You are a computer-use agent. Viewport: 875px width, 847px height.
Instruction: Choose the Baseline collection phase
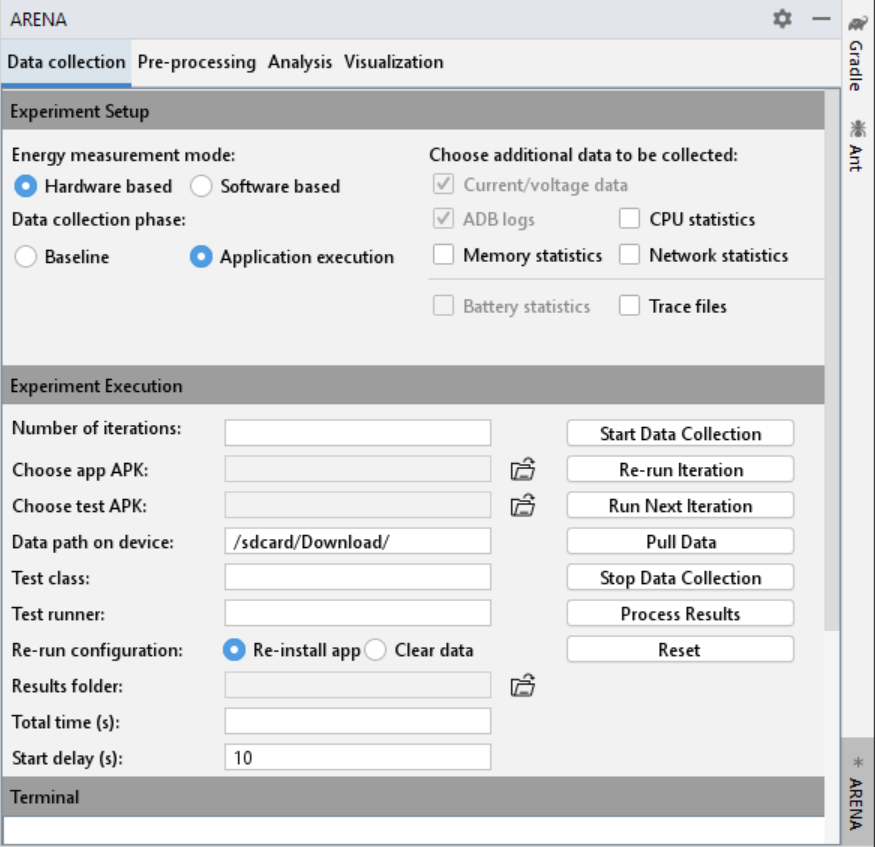pyautogui.click(x=26, y=257)
